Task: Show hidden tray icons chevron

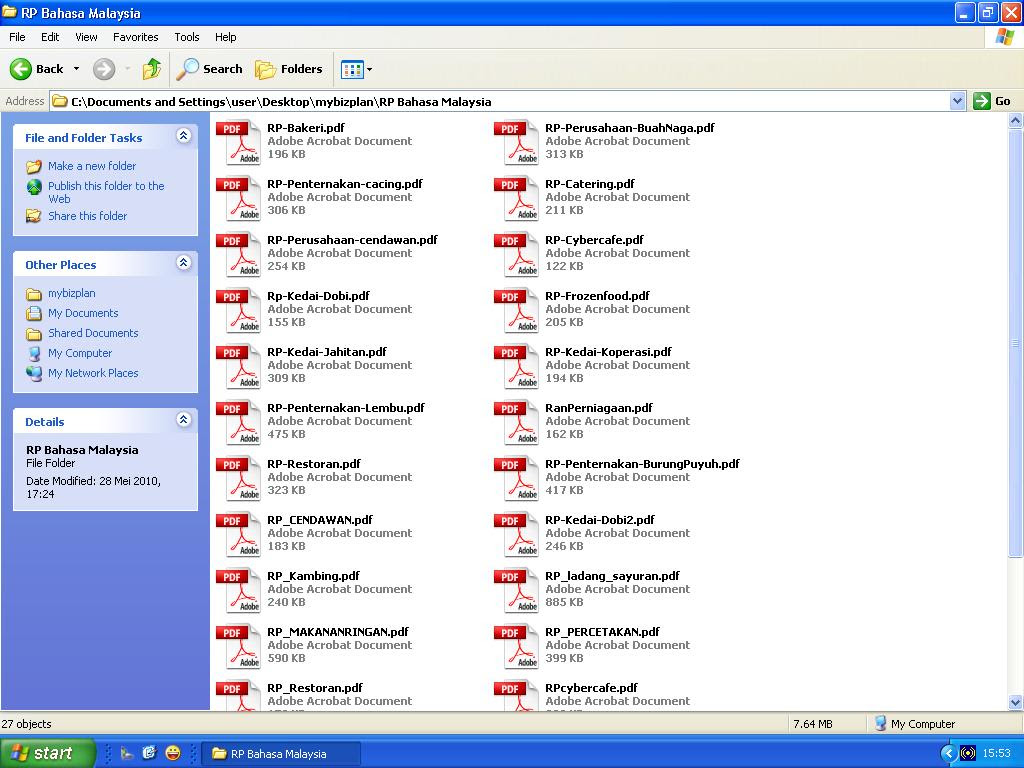Action: pyautogui.click(x=948, y=754)
